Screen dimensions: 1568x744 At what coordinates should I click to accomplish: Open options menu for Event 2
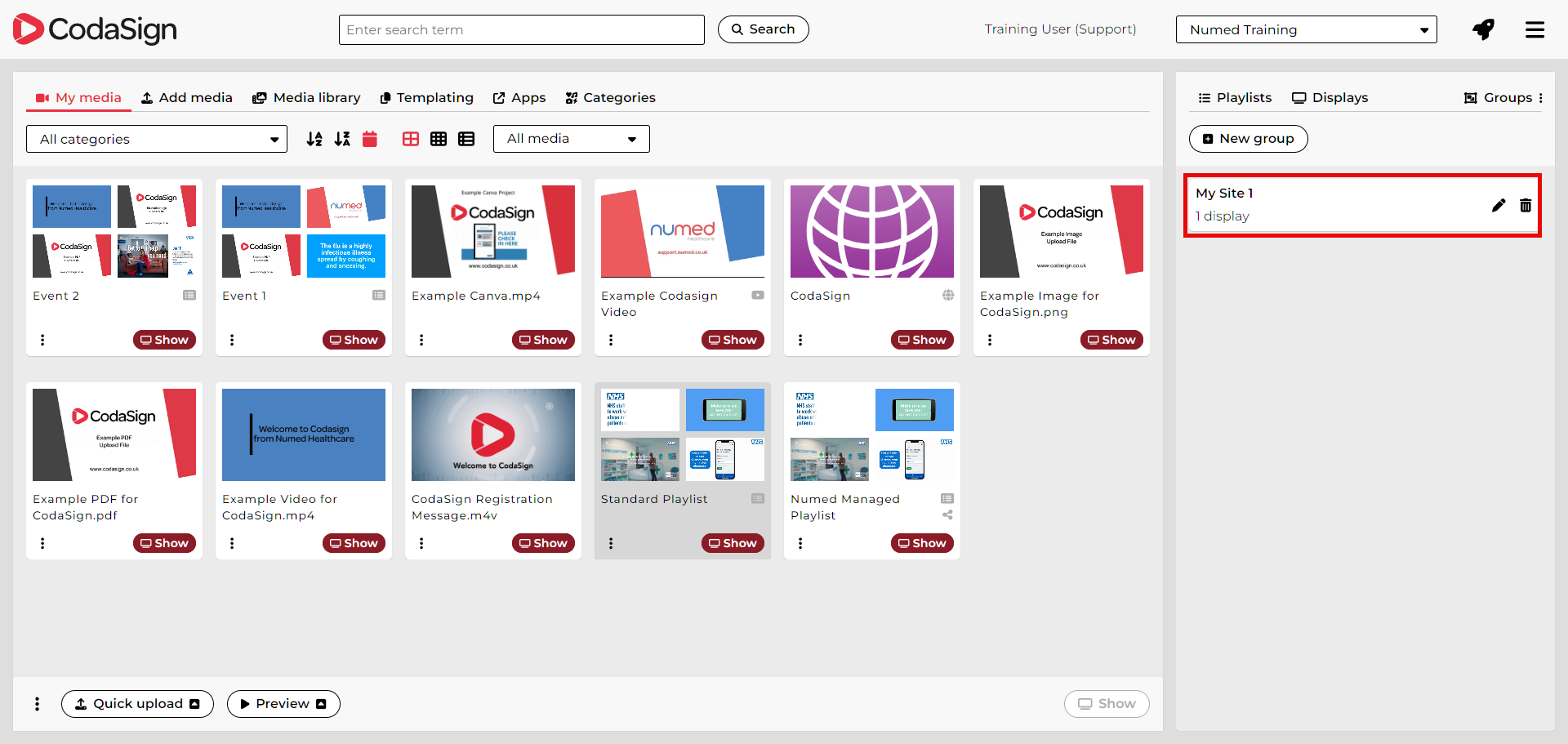[42, 340]
